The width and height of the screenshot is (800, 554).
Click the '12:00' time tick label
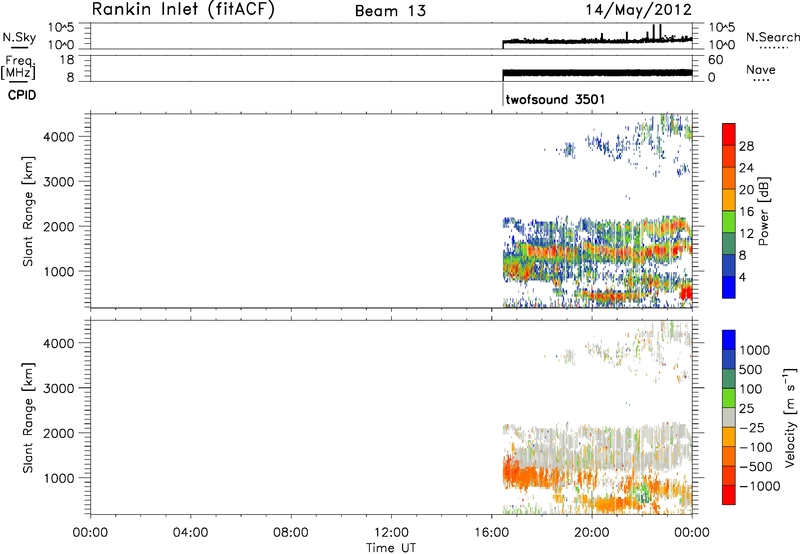(x=391, y=533)
